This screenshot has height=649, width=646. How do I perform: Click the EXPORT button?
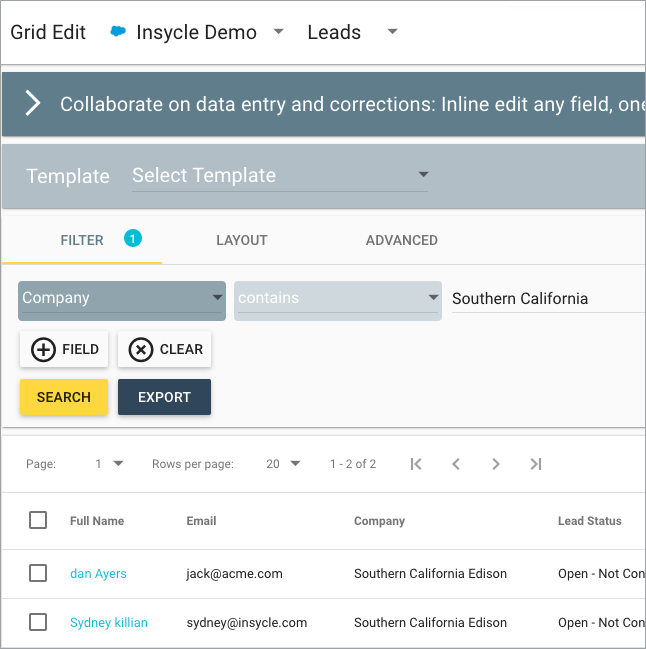(164, 397)
